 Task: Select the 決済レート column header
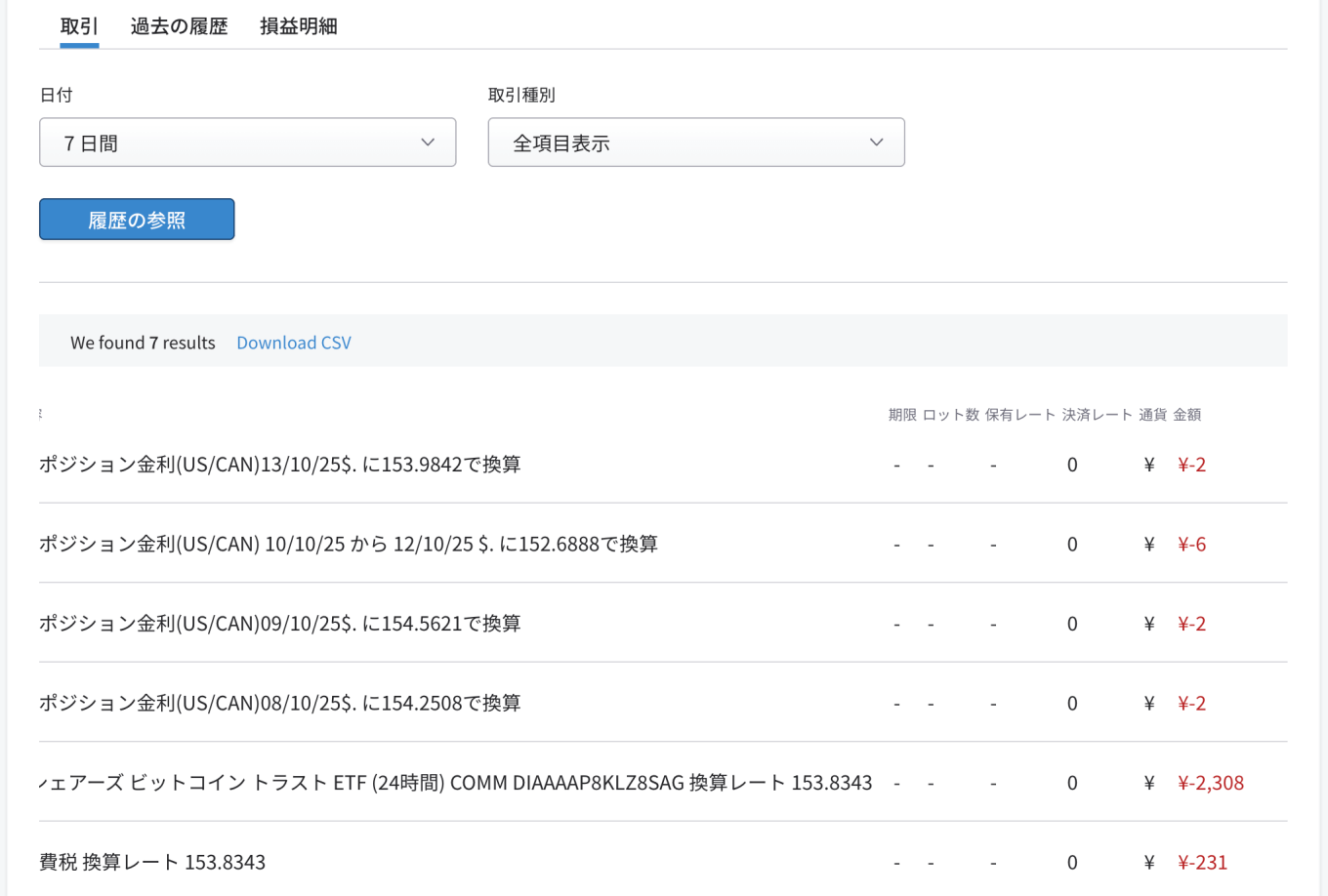coord(1097,415)
